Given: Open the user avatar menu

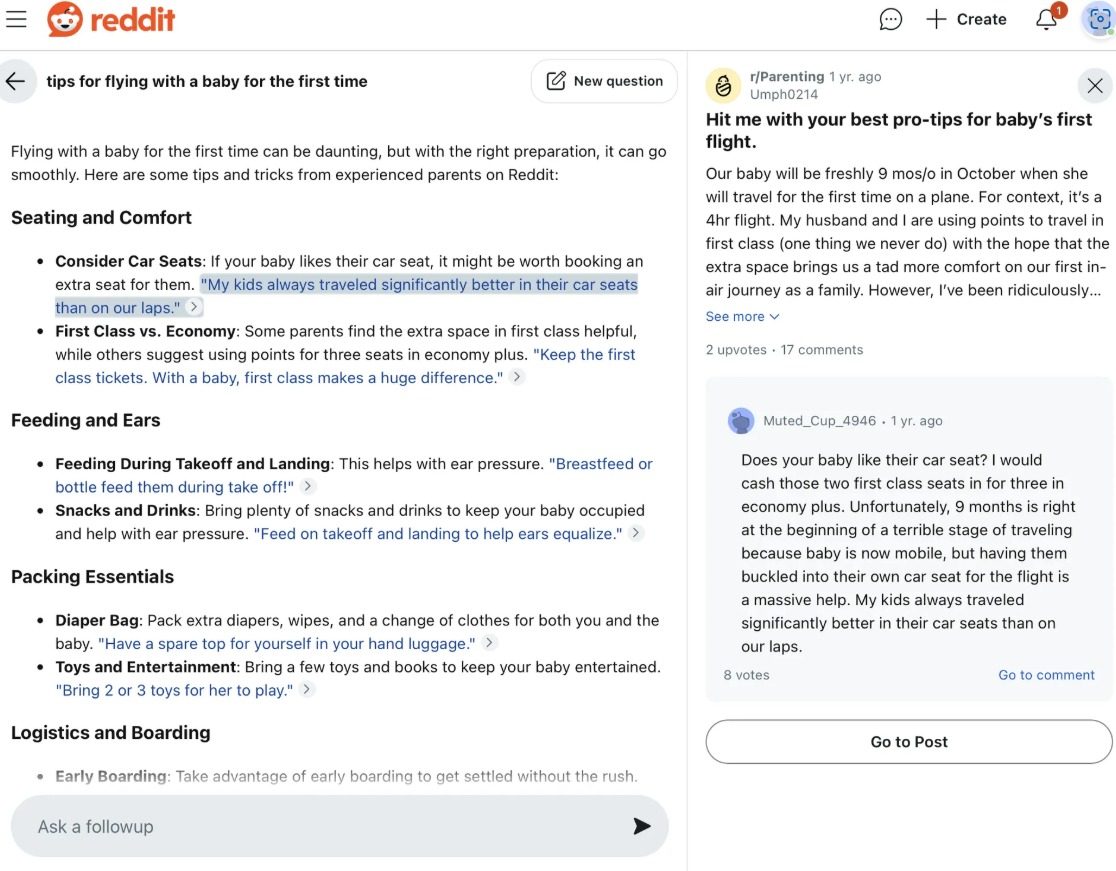Looking at the screenshot, I should [x=1098, y=19].
